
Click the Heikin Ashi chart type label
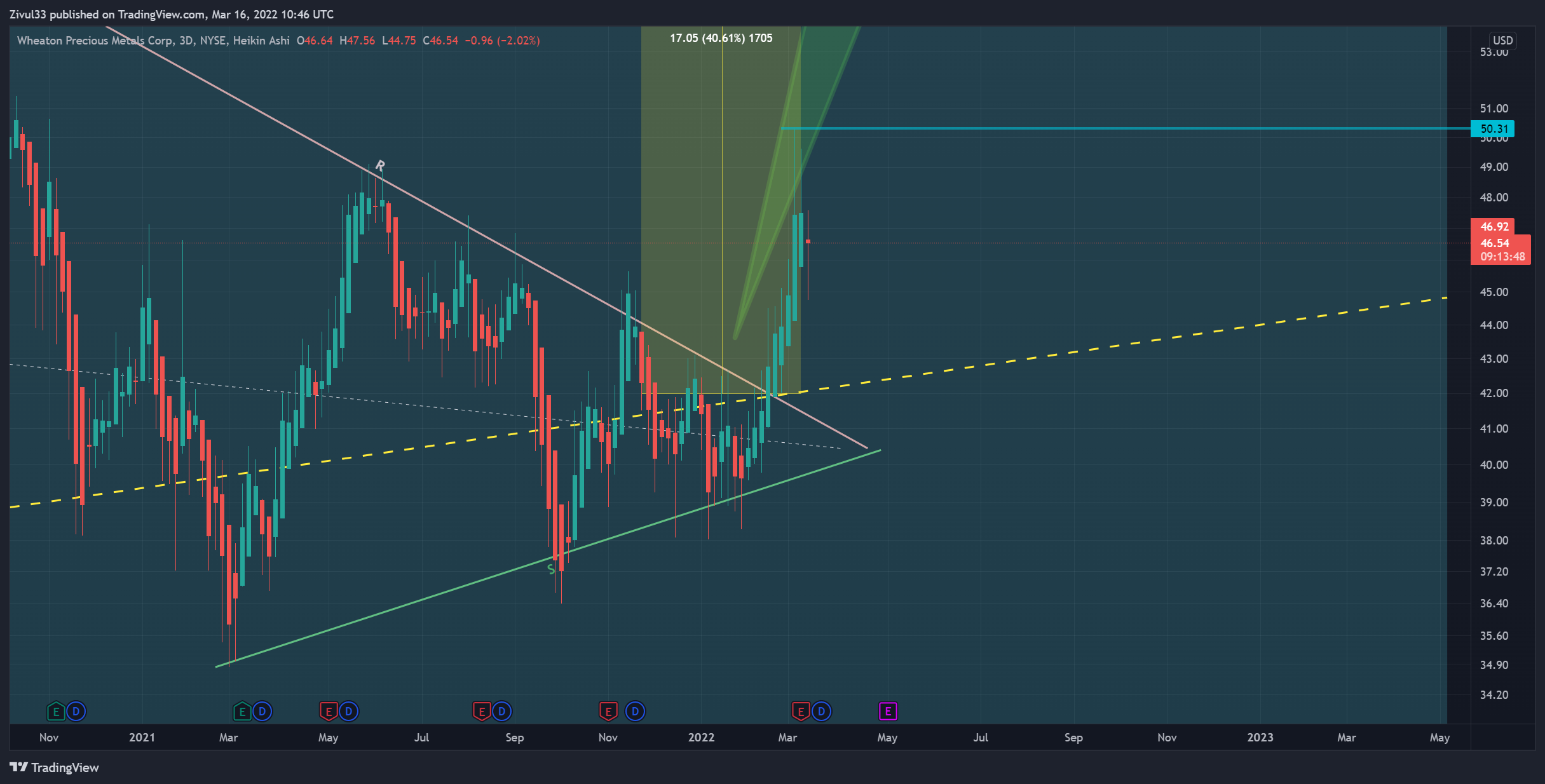[261, 41]
